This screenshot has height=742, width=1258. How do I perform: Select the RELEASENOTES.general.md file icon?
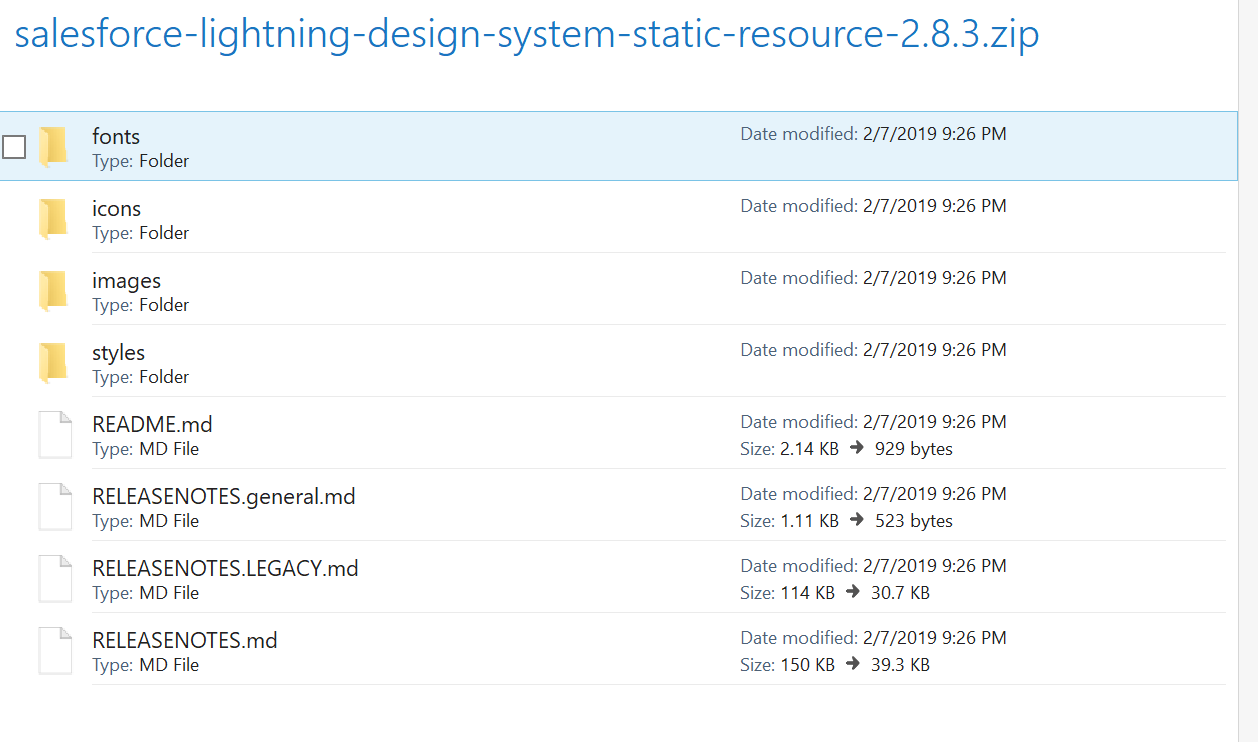point(55,506)
